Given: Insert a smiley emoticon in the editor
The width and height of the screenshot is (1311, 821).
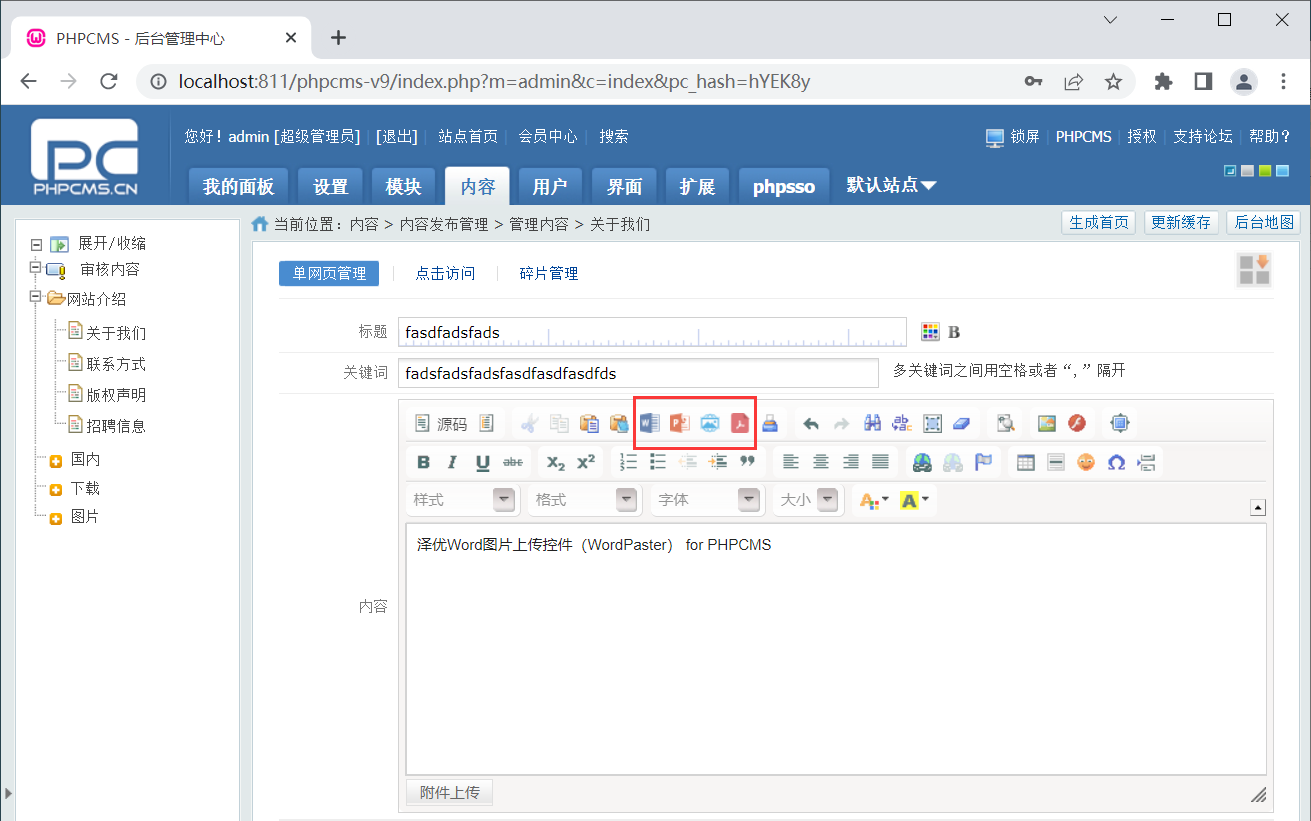Looking at the screenshot, I should tap(1085, 461).
